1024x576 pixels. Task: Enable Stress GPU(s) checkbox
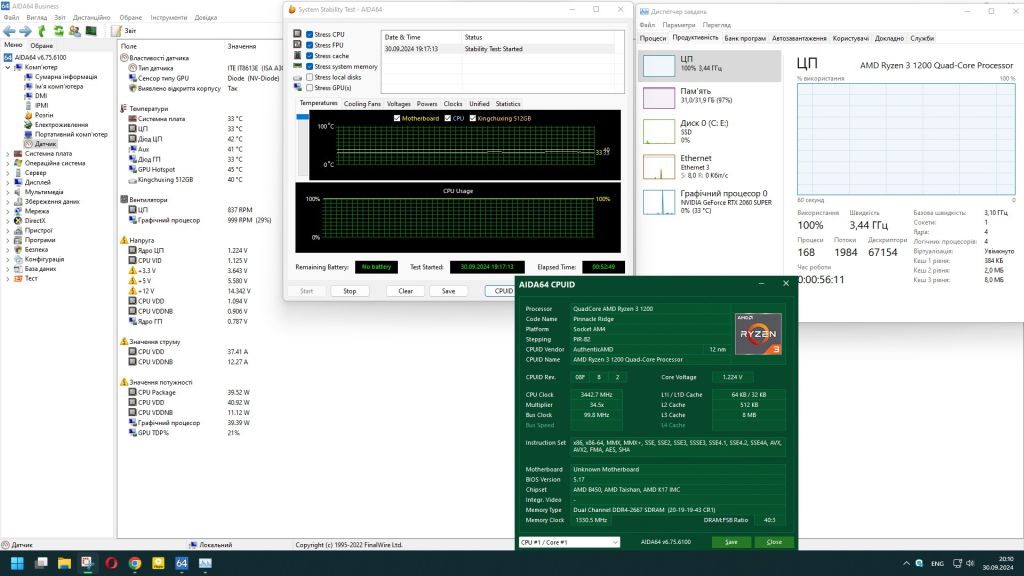tap(310, 88)
